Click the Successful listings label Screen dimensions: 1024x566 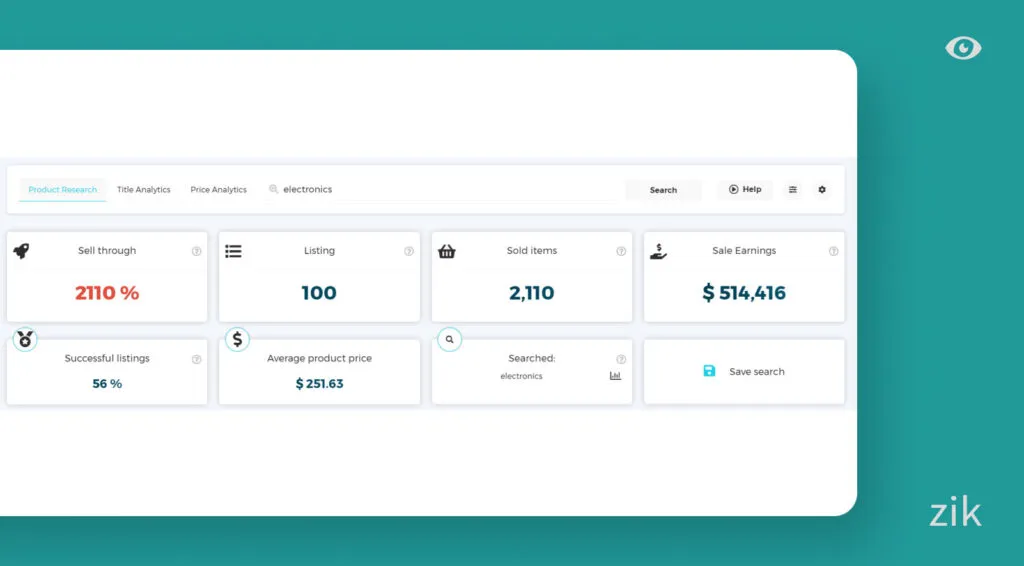pos(107,358)
